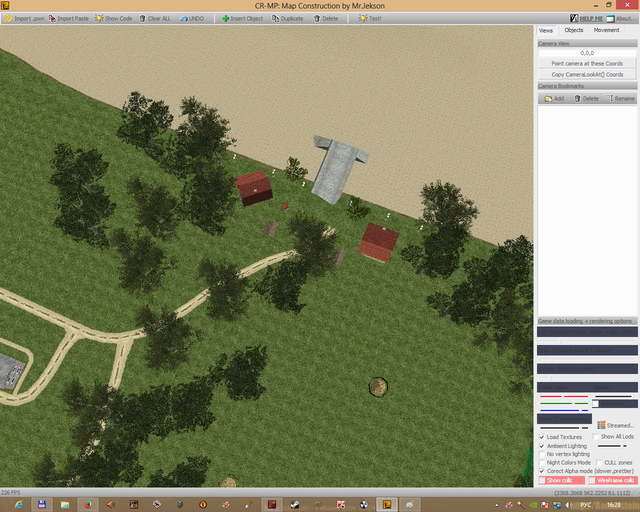Click the Delete button in the top toolbar
This screenshot has height=512, width=640.
tap(326, 18)
